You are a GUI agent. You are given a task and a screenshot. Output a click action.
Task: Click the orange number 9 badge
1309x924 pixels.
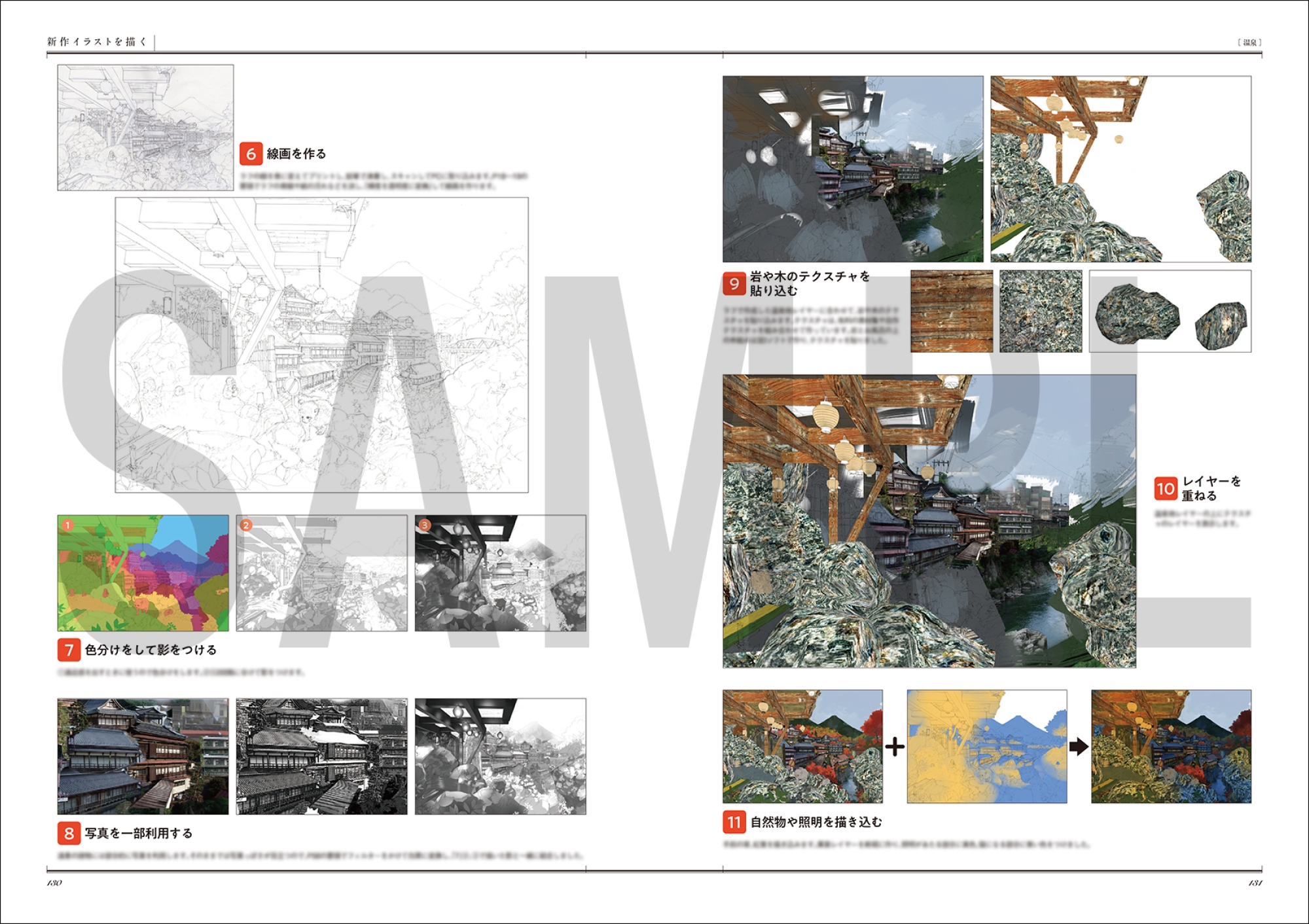pyautogui.click(x=734, y=283)
